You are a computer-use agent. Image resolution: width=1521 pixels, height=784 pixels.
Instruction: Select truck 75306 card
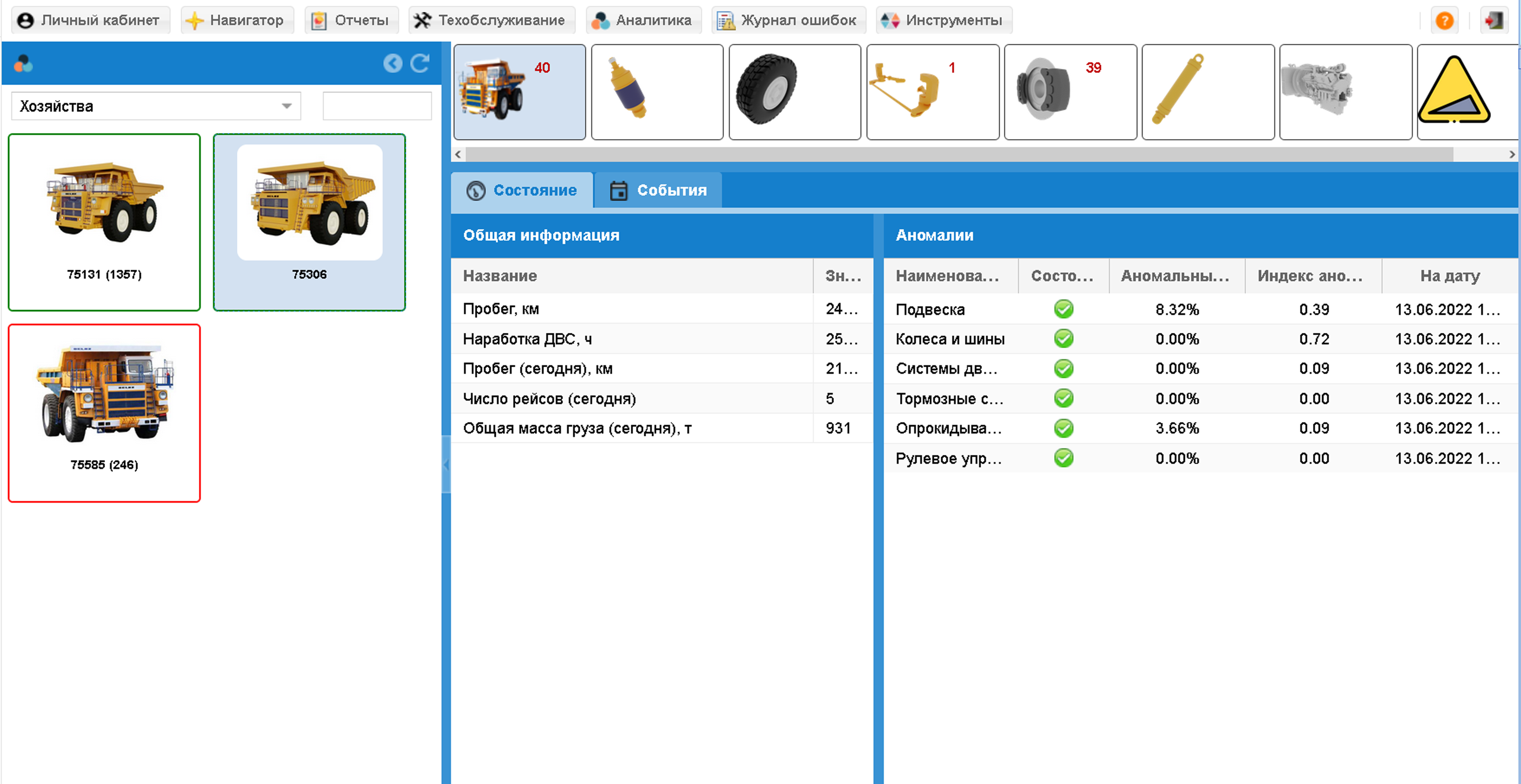[310, 222]
